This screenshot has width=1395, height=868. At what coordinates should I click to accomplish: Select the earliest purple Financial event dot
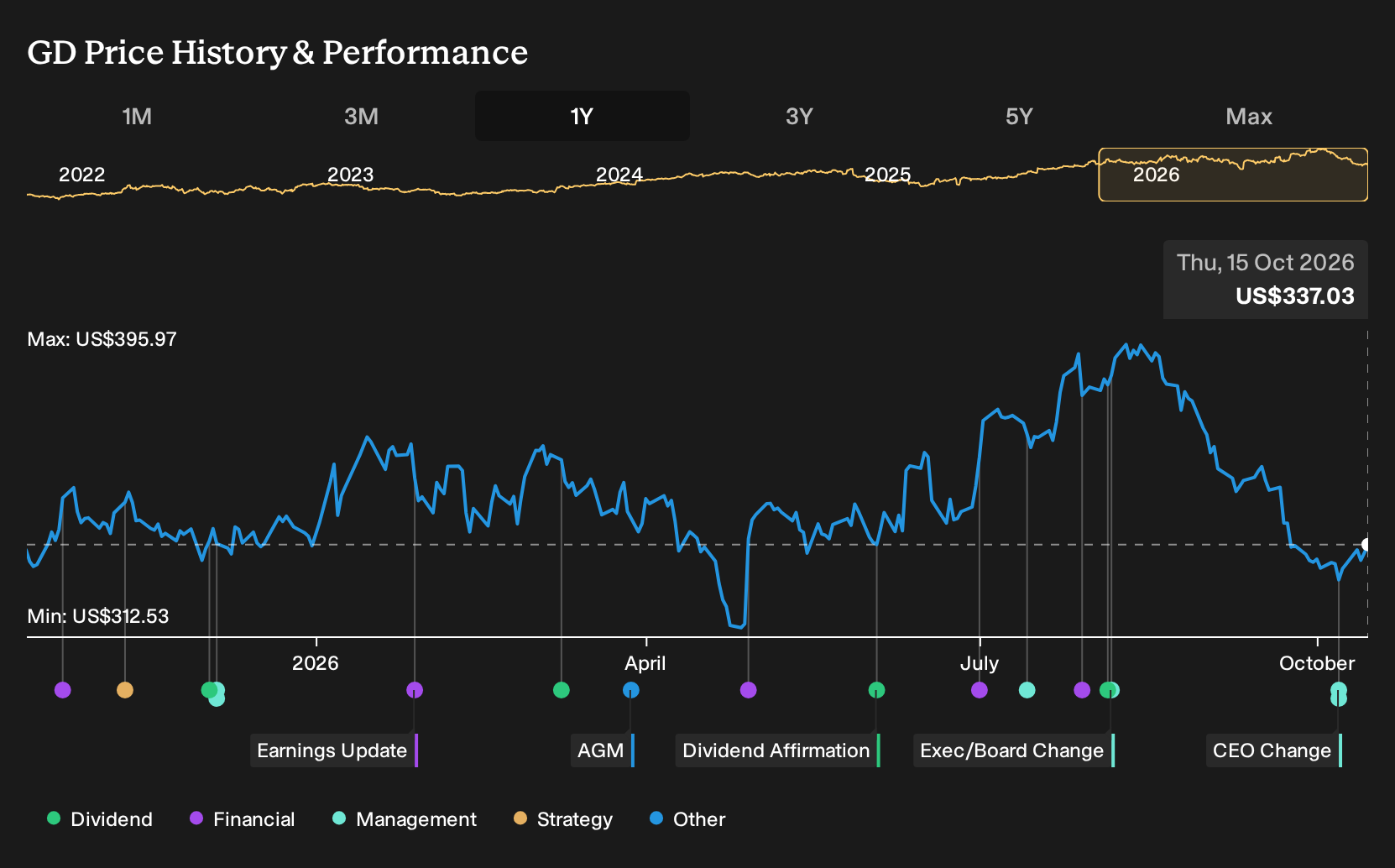tap(63, 690)
